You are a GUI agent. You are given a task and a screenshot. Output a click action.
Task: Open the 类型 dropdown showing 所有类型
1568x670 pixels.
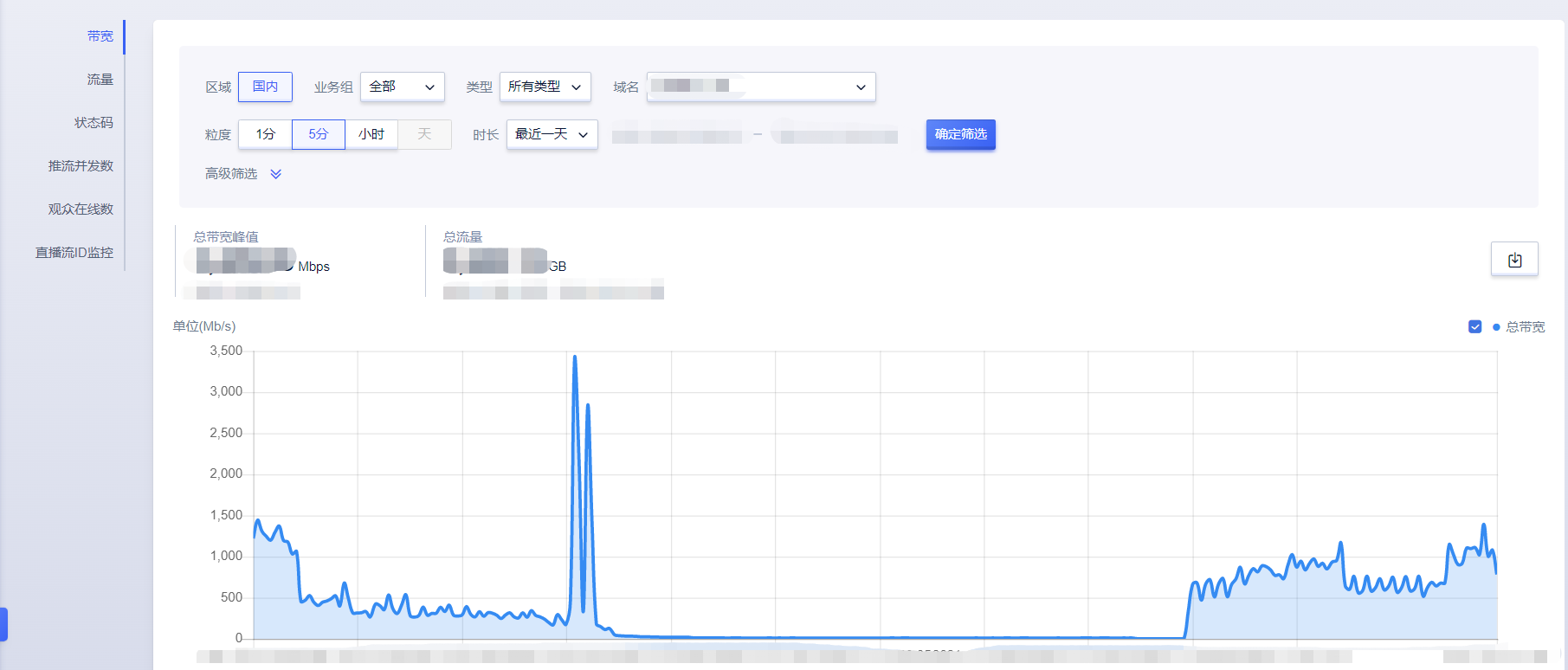545,87
